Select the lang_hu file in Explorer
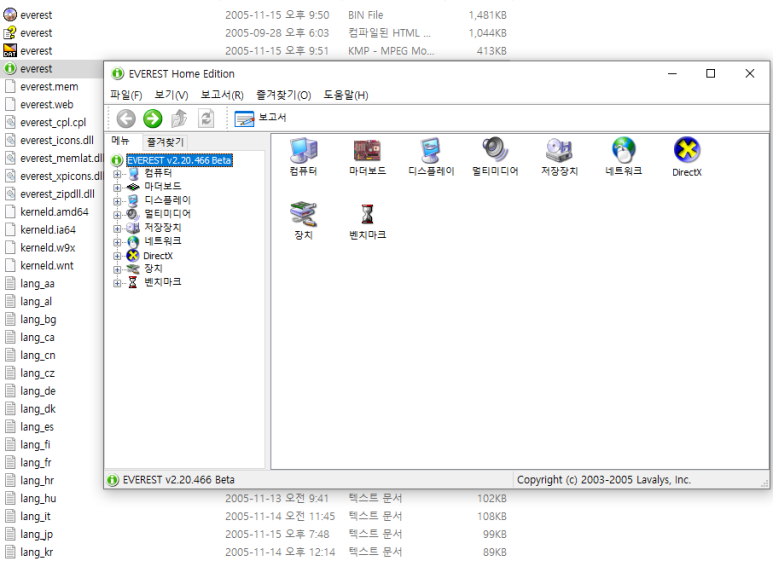 (x=38, y=498)
